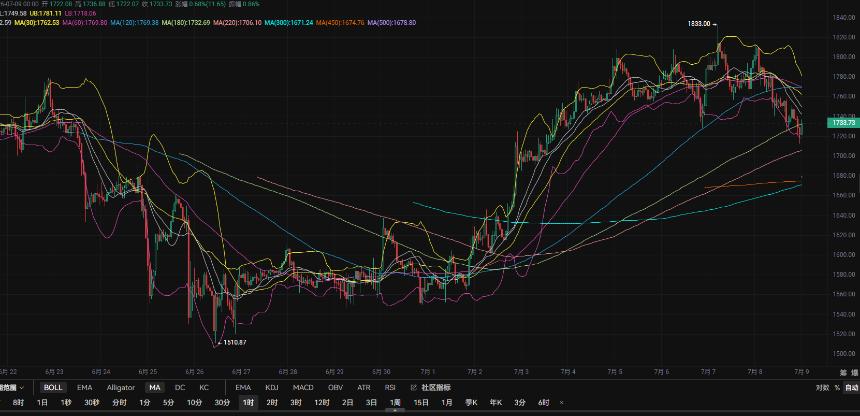
Task: Open MA(450) legend entry settings
Action: pos(340,23)
